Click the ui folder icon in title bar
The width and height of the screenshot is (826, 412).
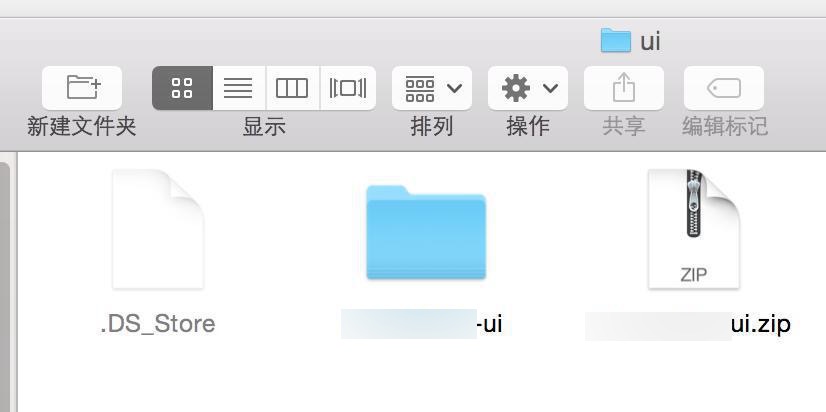[616, 41]
